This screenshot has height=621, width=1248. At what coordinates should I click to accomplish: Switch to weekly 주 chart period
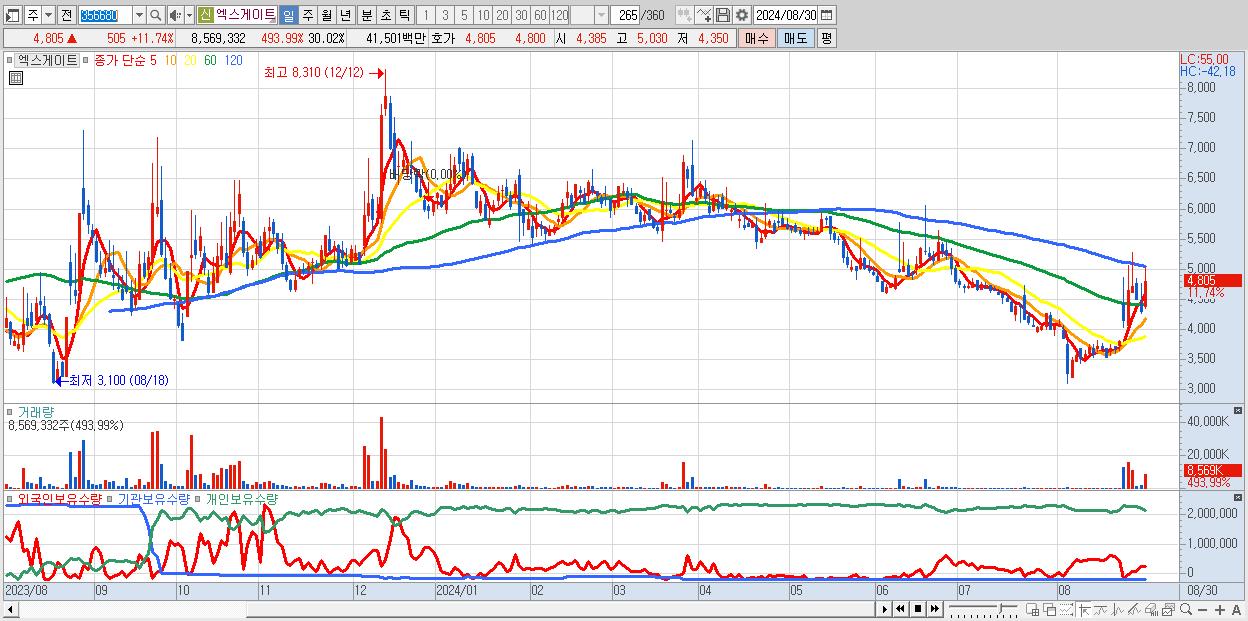[x=307, y=15]
